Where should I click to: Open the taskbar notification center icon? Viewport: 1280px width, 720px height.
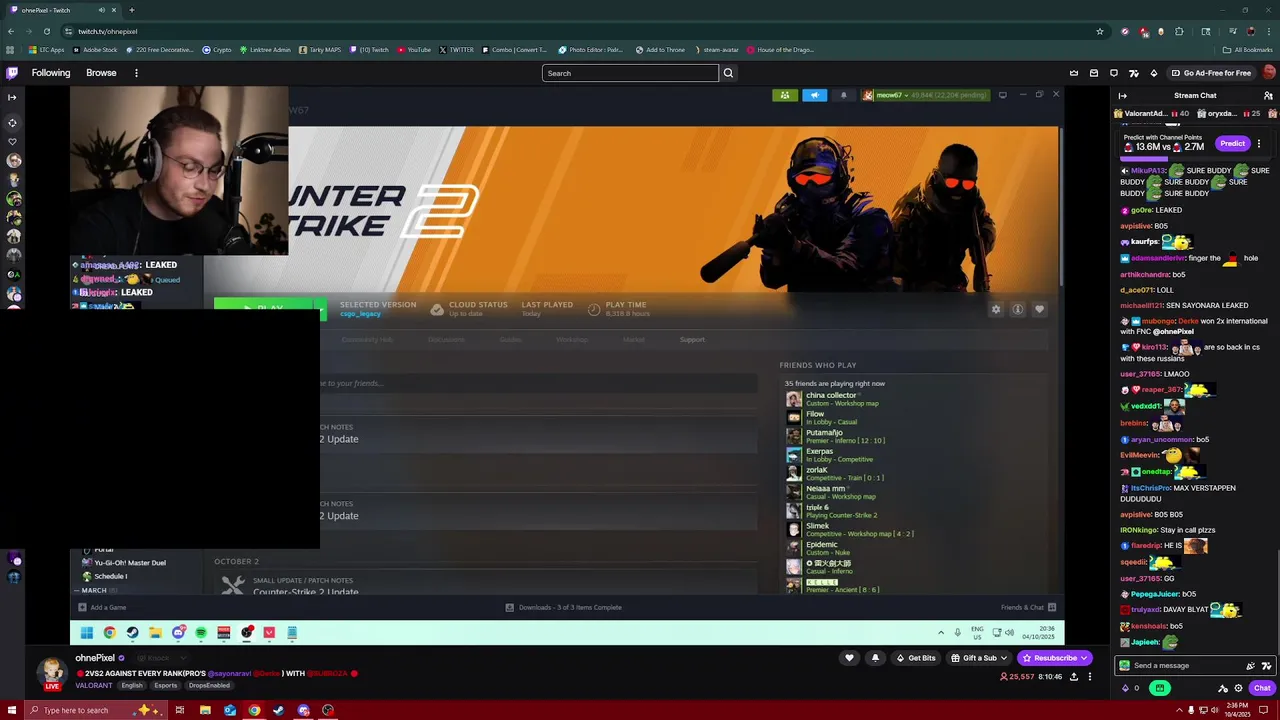pyautogui.click(x=1263, y=710)
